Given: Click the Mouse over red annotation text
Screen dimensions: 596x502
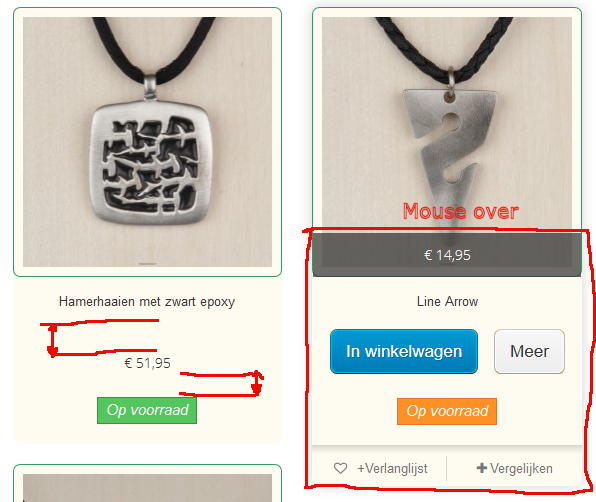Looking at the screenshot, I should (x=461, y=211).
